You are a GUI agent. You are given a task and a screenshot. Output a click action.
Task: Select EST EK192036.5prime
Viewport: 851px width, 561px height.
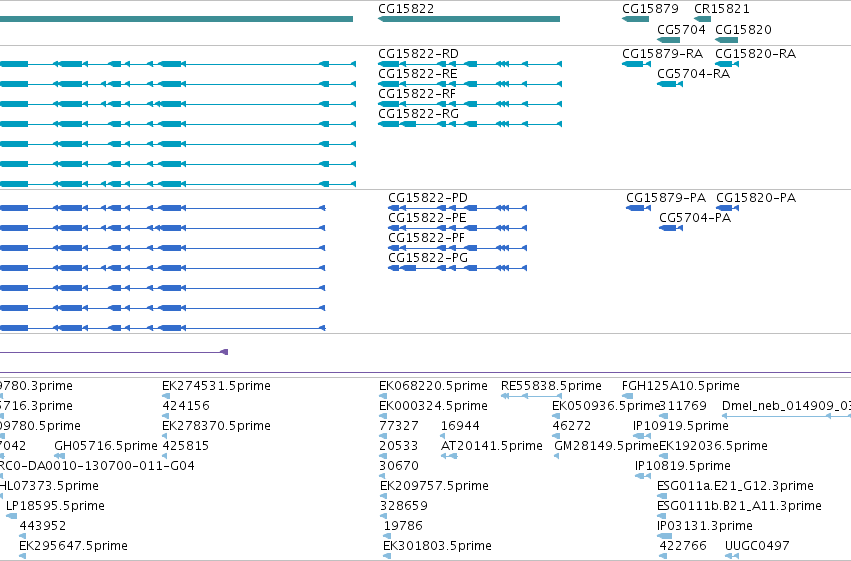click(713, 446)
